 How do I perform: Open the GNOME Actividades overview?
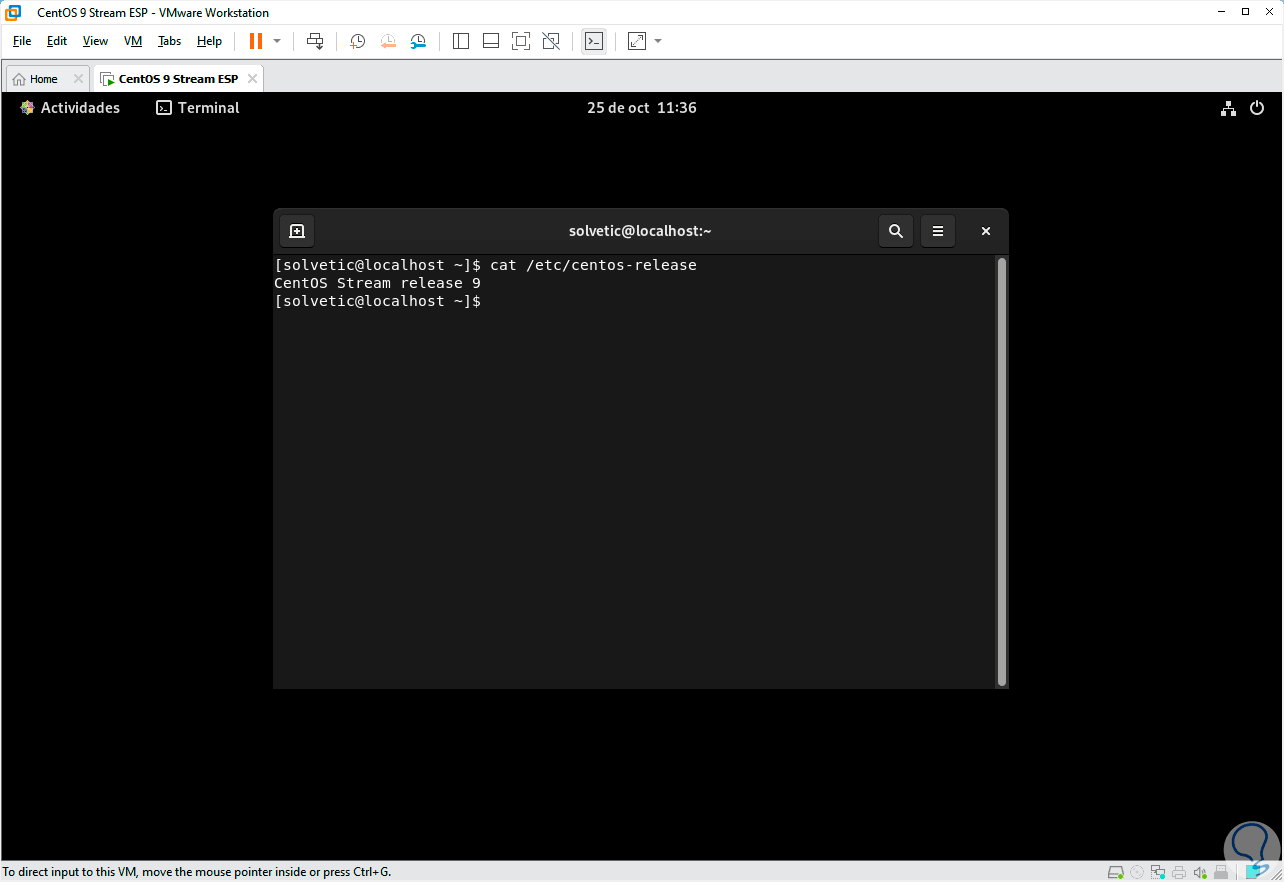click(x=70, y=108)
